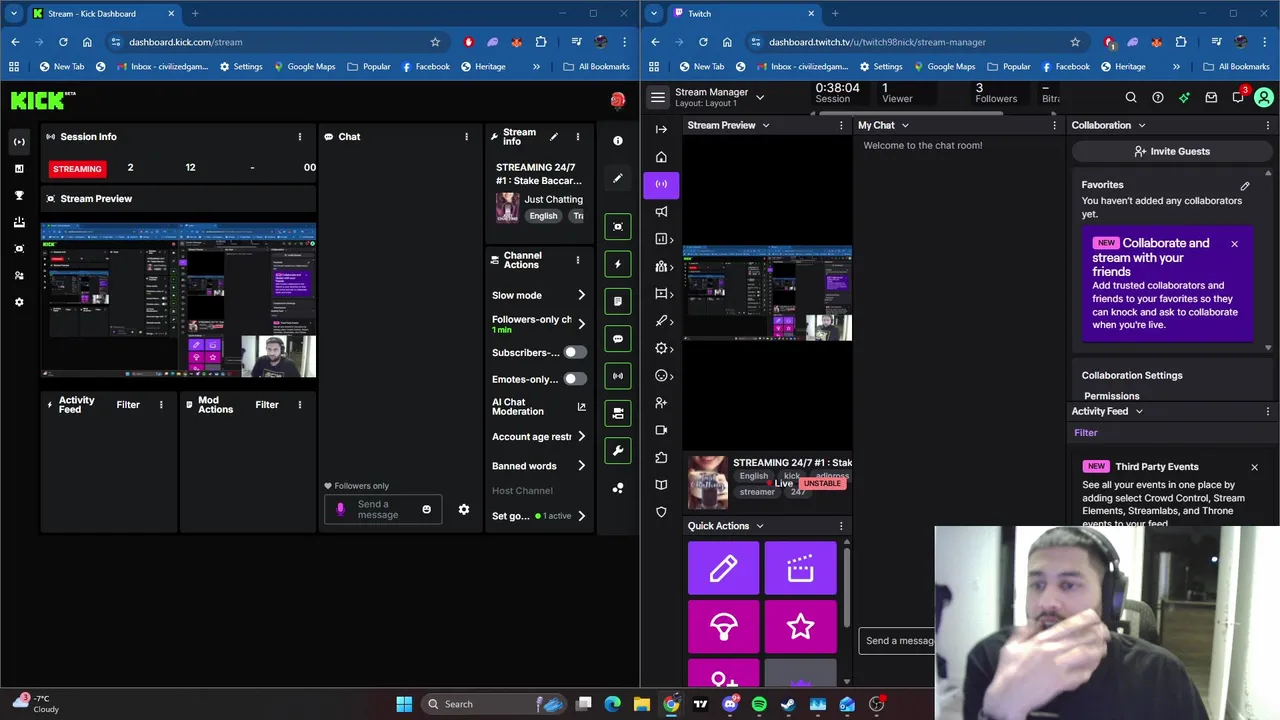This screenshot has height=720, width=1280.
Task: Click Twitch clapperboard clip quick action
Action: (800, 569)
